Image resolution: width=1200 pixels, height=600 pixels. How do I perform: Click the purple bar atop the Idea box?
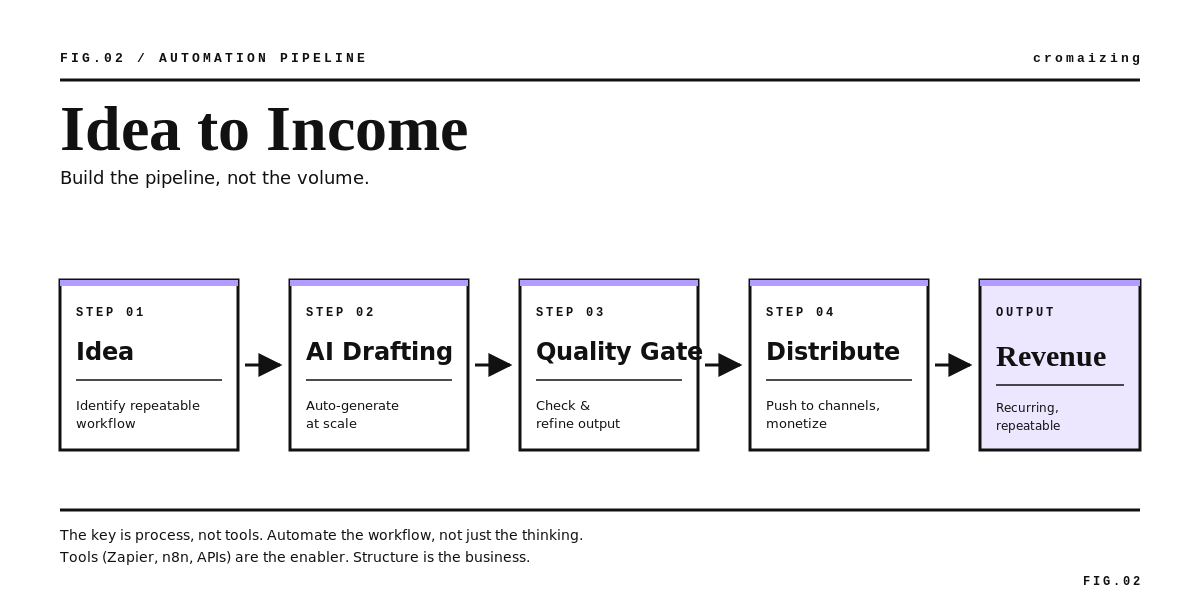[x=149, y=283]
